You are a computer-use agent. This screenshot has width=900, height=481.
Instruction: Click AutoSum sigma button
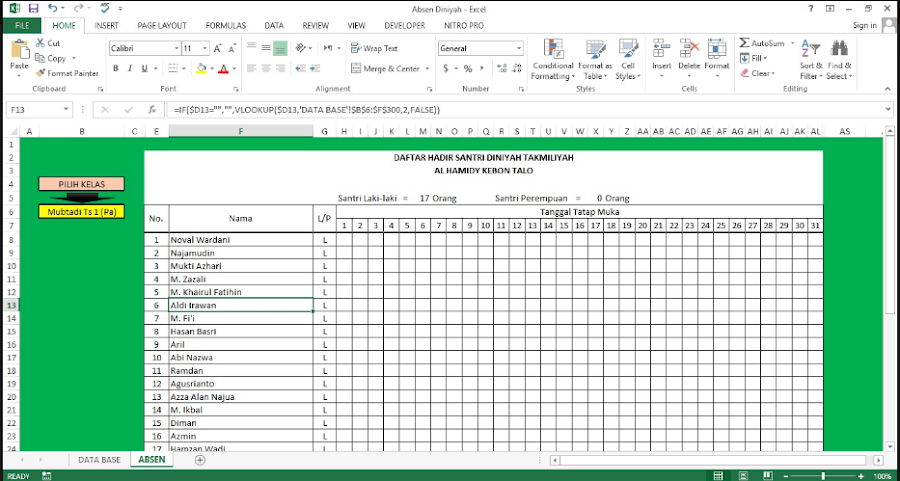[762, 43]
